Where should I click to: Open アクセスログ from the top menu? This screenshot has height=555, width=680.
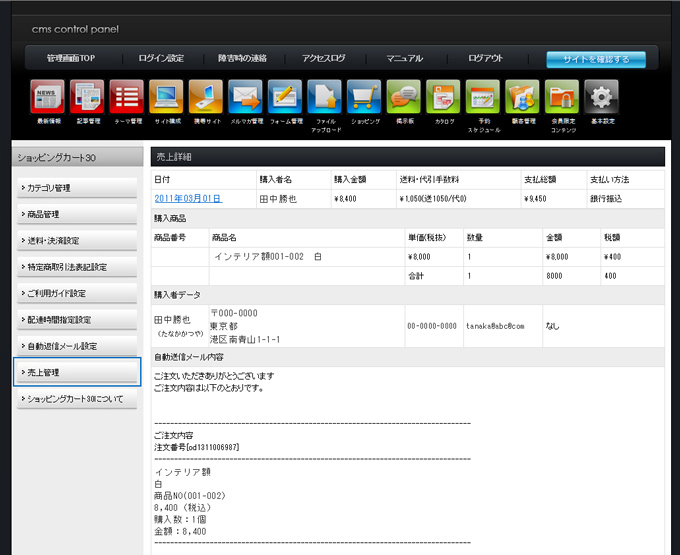click(x=323, y=59)
